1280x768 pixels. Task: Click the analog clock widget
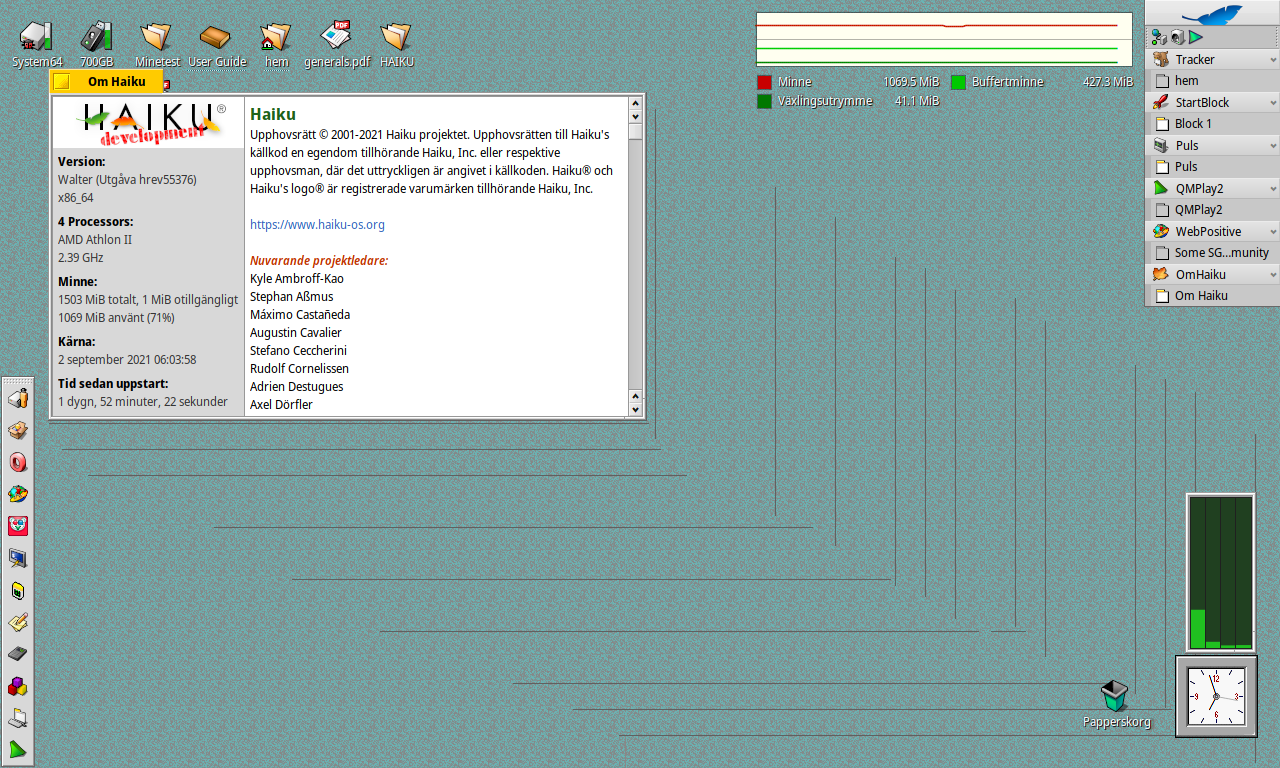tap(1215, 696)
